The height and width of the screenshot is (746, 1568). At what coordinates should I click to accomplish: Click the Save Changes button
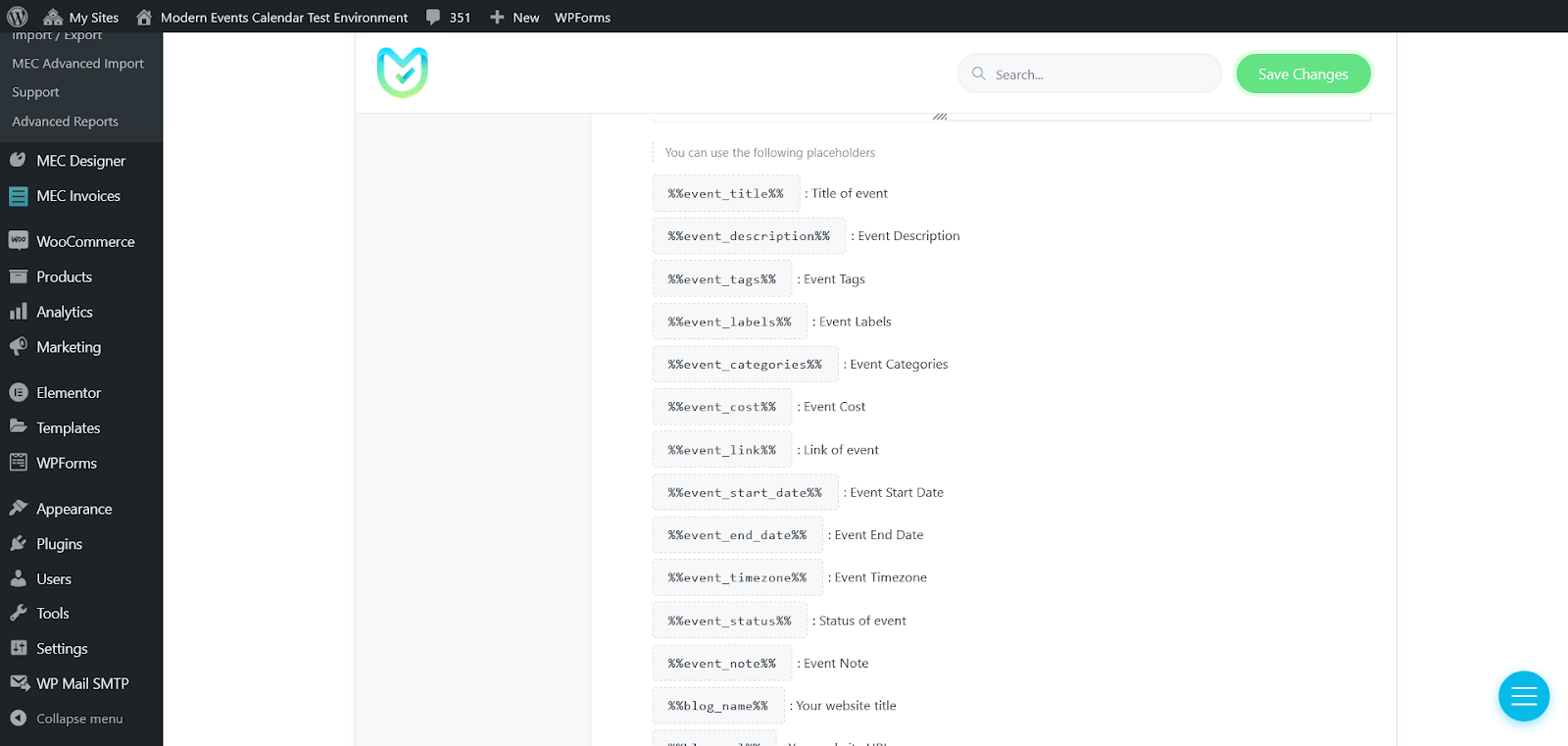(1303, 74)
